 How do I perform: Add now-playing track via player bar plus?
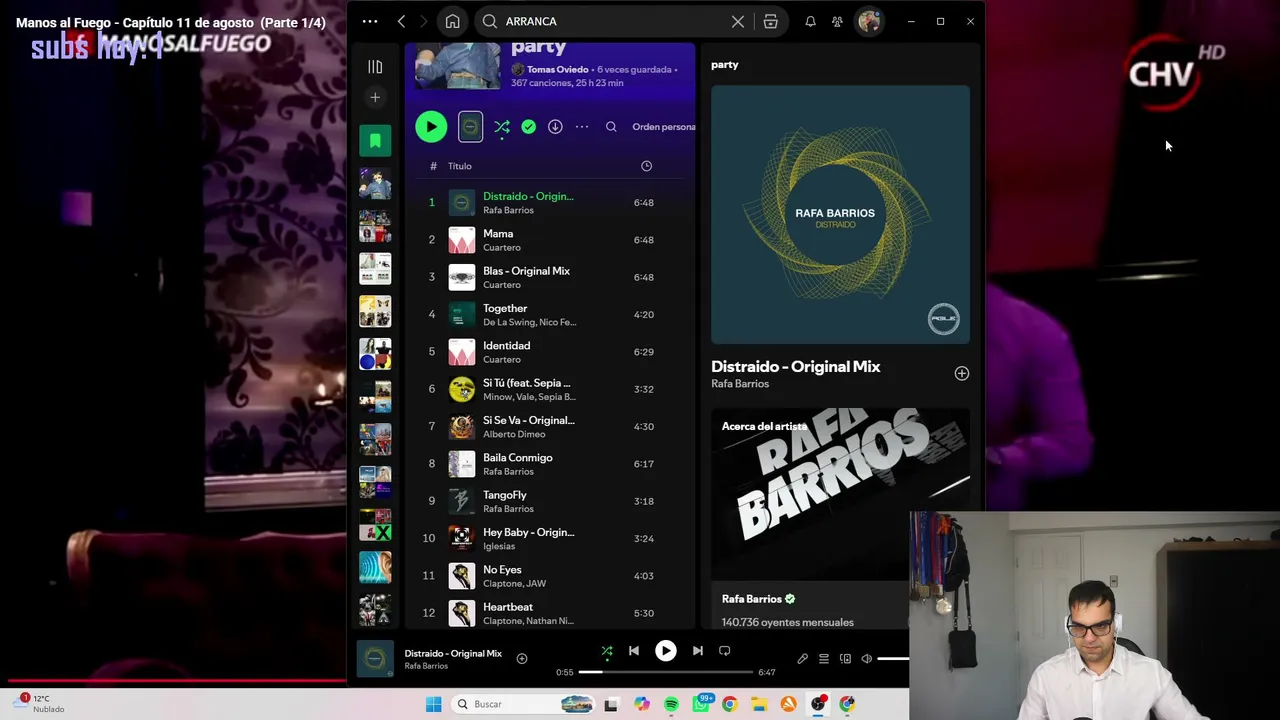(x=521, y=658)
